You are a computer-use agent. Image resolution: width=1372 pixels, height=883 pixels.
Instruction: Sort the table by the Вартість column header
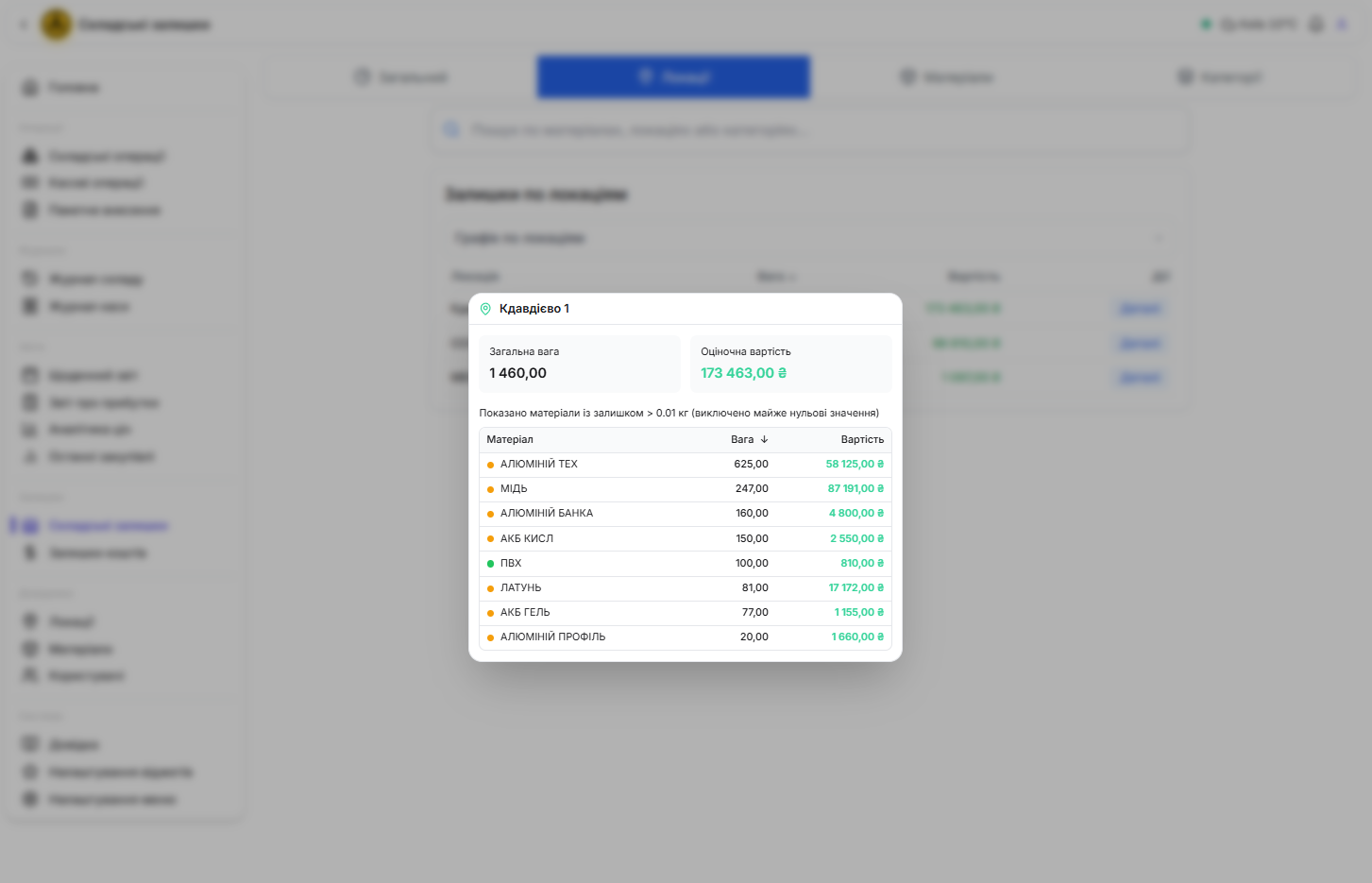[861, 439]
